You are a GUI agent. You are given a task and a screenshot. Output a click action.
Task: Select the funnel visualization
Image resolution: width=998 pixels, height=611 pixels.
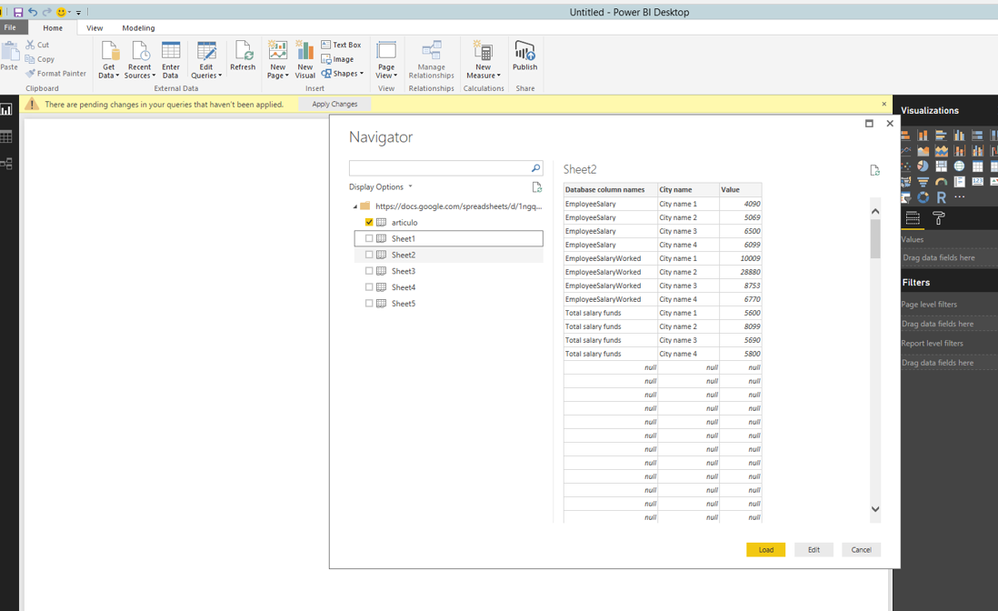click(923, 182)
